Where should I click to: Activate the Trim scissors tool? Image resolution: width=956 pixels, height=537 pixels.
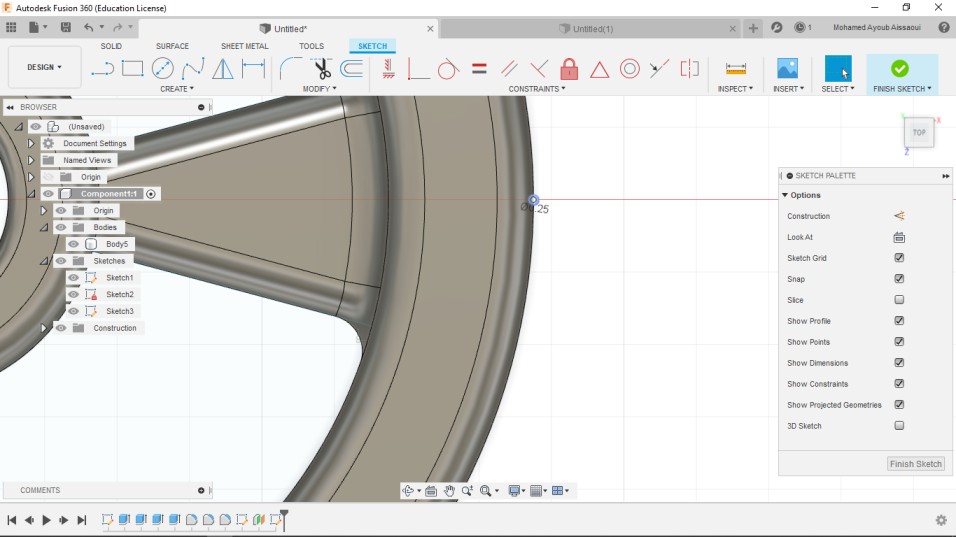pyautogui.click(x=321, y=68)
